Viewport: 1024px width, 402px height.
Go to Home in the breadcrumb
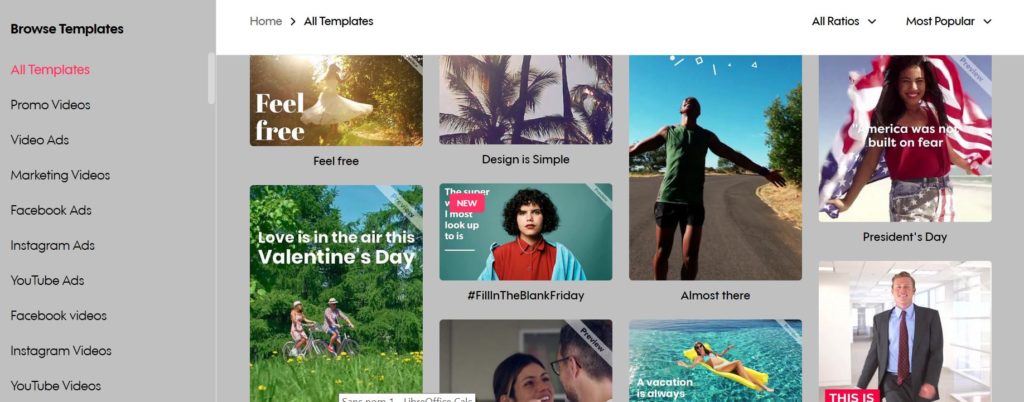click(266, 22)
